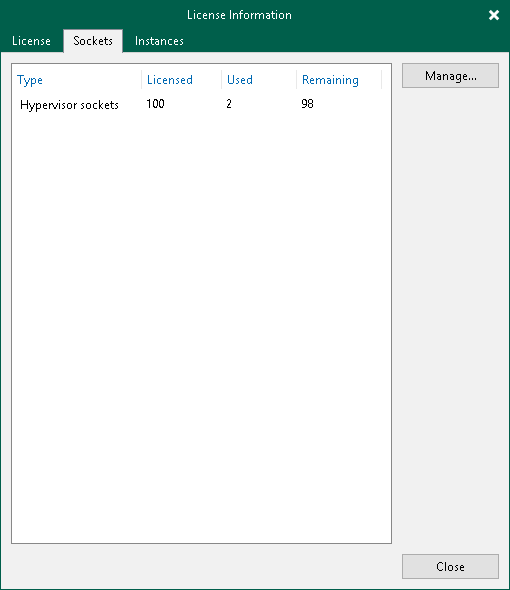Click the License Information title bar
The image size is (510, 590).
click(239, 15)
